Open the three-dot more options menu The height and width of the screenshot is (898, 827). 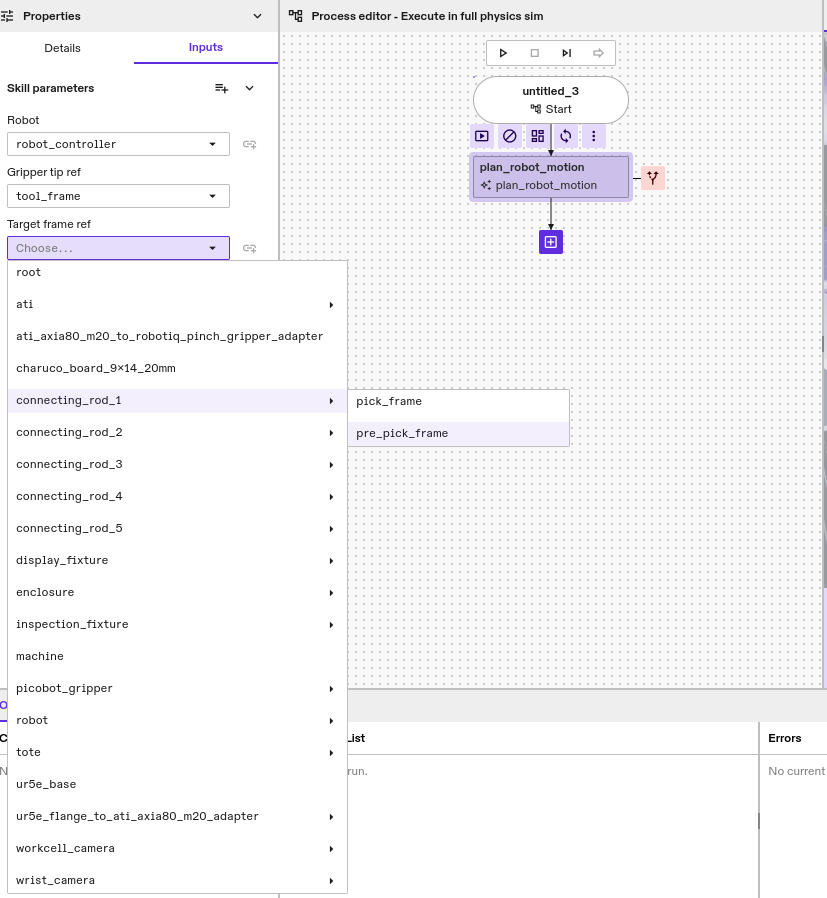click(x=594, y=136)
